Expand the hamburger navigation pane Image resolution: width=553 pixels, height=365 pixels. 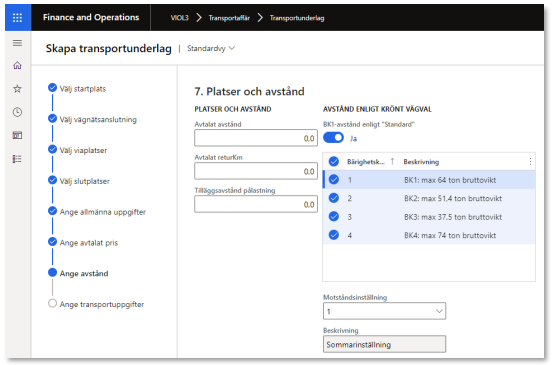pos(17,43)
